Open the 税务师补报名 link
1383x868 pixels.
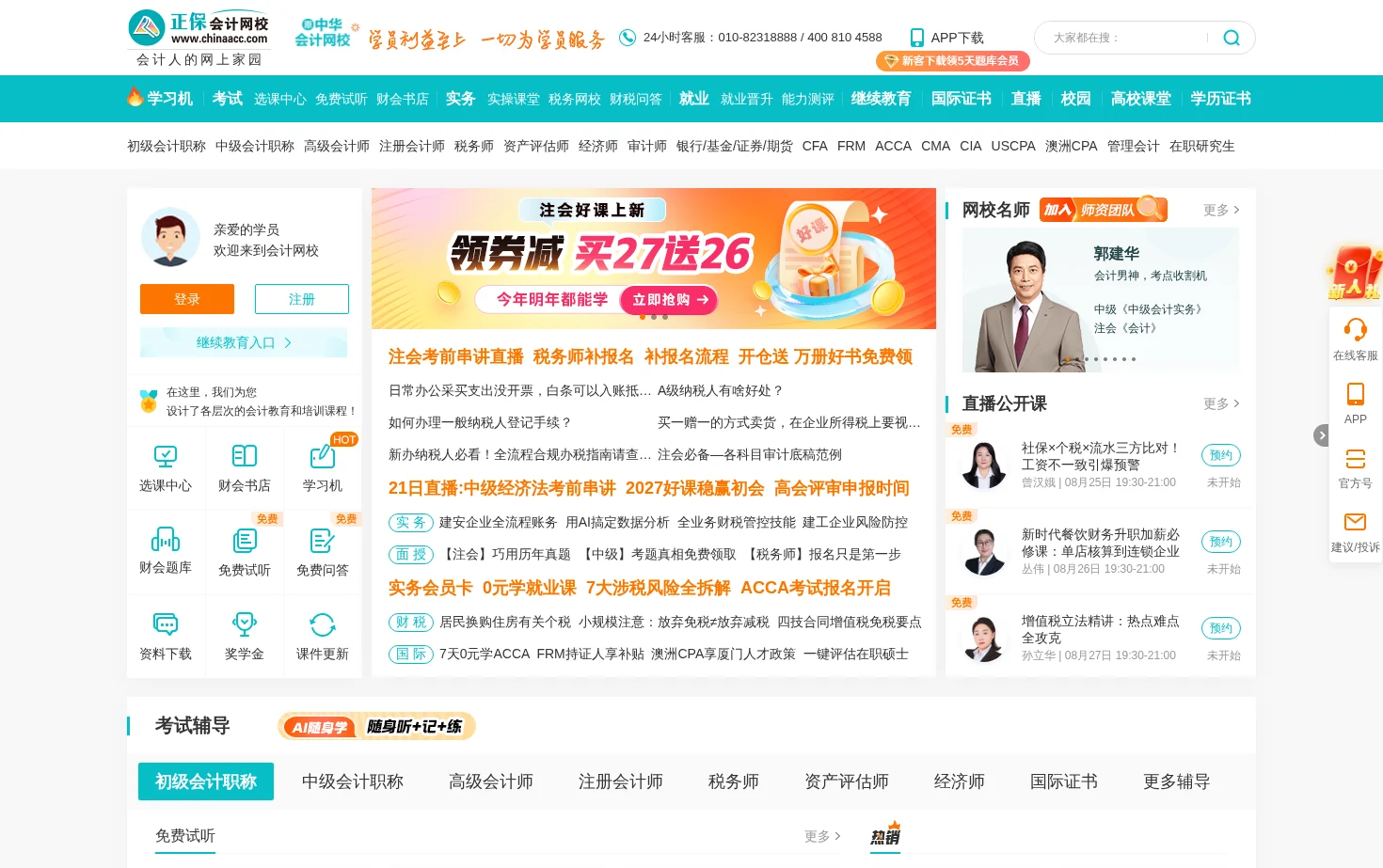(x=584, y=356)
